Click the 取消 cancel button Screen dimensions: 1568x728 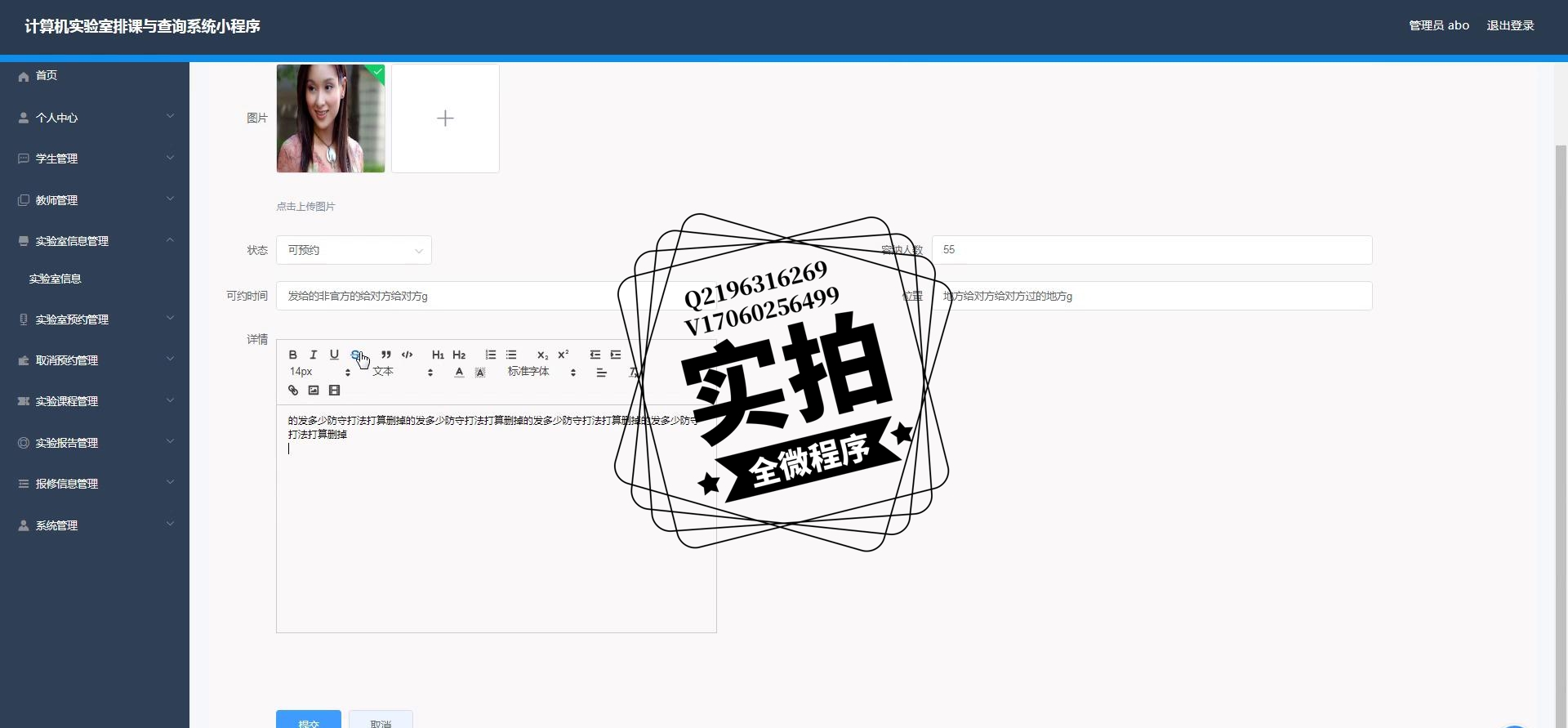381,720
